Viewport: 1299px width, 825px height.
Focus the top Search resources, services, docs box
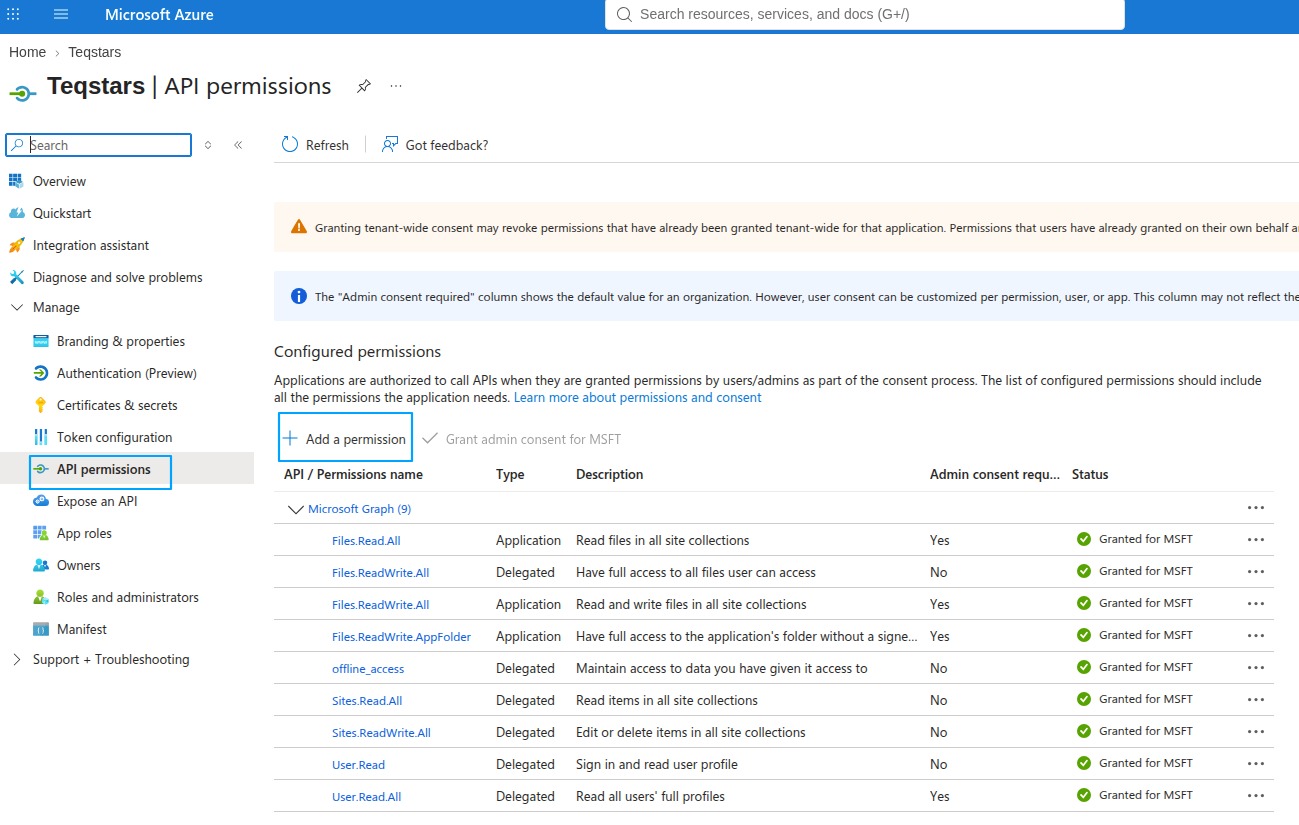tap(865, 14)
